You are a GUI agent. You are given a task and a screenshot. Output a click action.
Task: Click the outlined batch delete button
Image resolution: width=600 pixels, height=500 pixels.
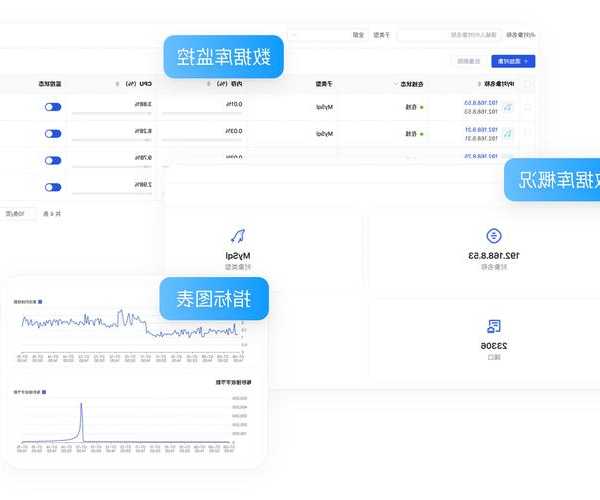click(x=469, y=61)
